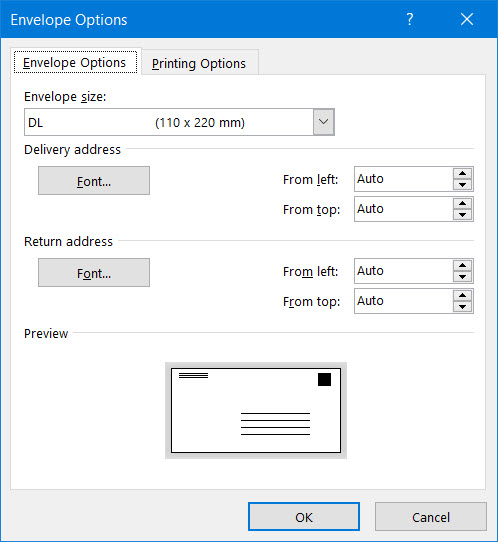
Task: Increase the Delivery address From top value
Action: [463, 203]
